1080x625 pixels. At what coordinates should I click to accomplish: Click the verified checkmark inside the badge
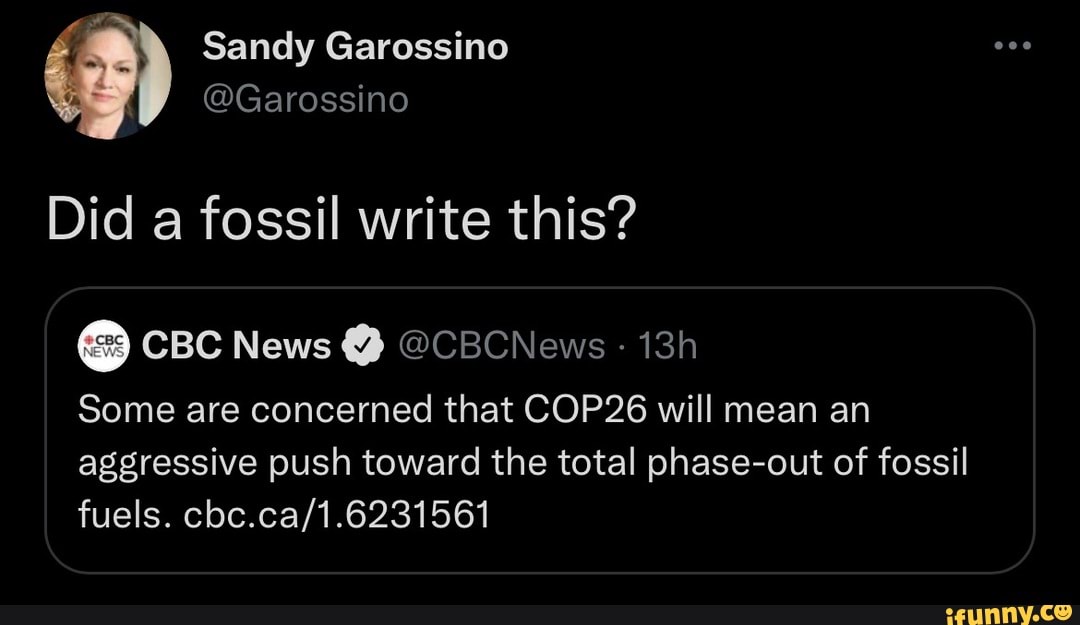(362, 344)
